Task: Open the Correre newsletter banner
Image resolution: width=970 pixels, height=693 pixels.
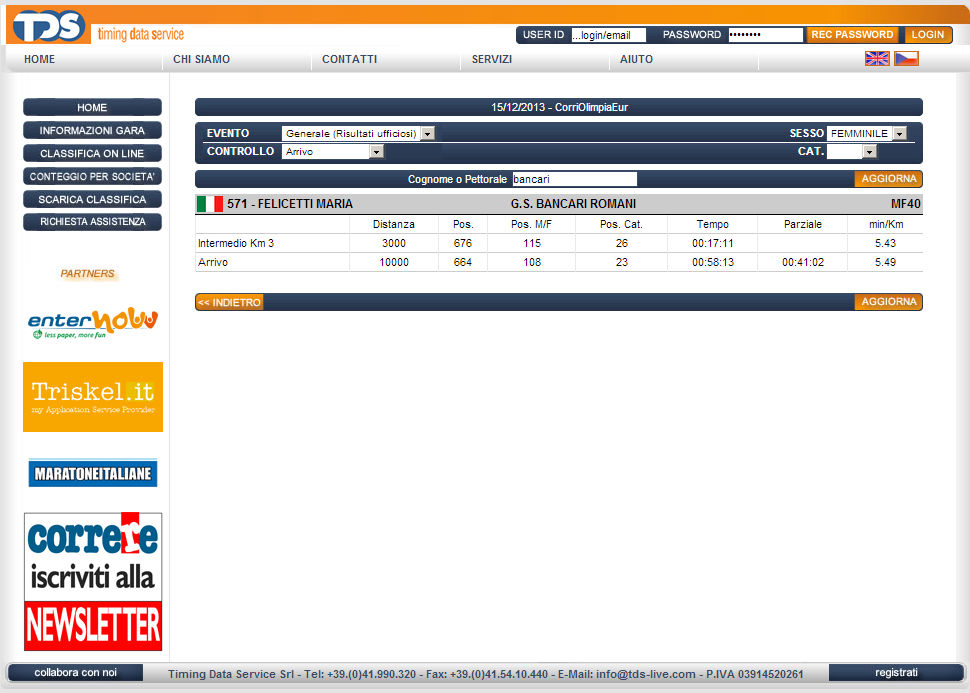Action: (x=93, y=582)
